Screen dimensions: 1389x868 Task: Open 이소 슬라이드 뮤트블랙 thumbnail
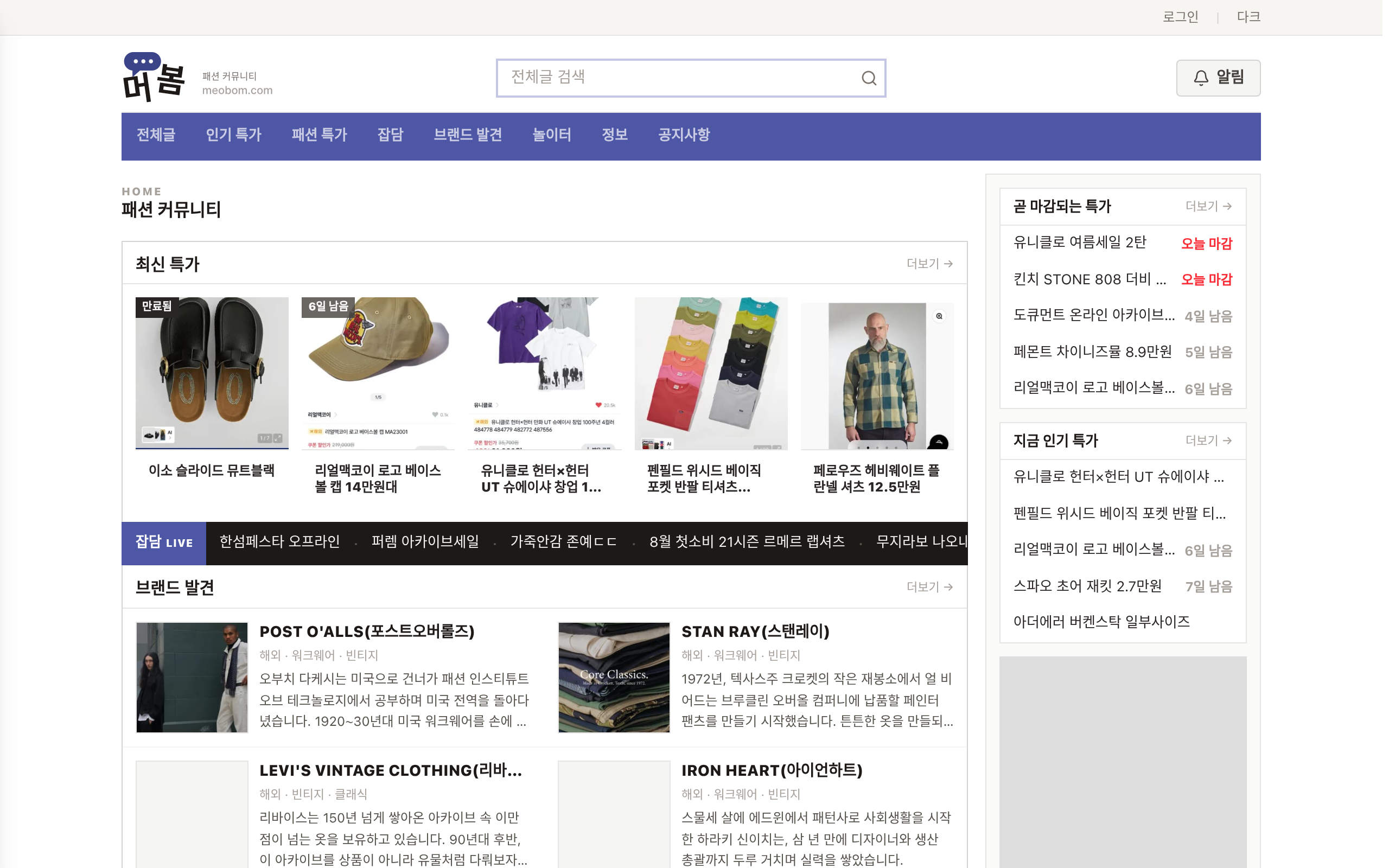click(213, 374)
